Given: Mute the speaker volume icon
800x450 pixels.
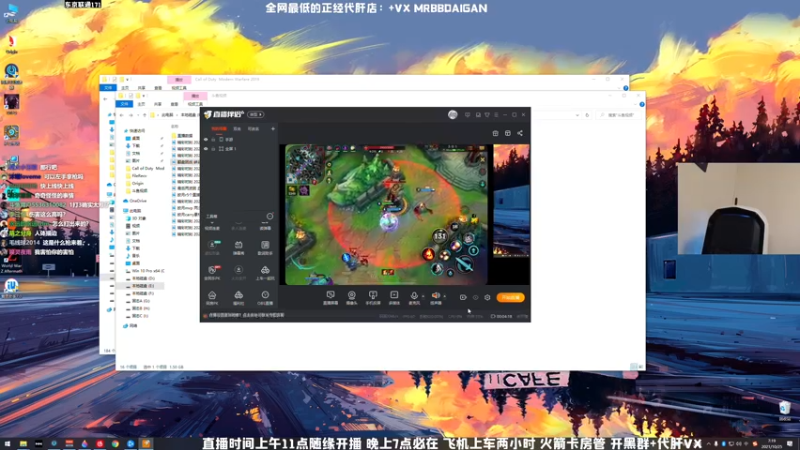Looking at the screenshot, I should pos(435,295).
